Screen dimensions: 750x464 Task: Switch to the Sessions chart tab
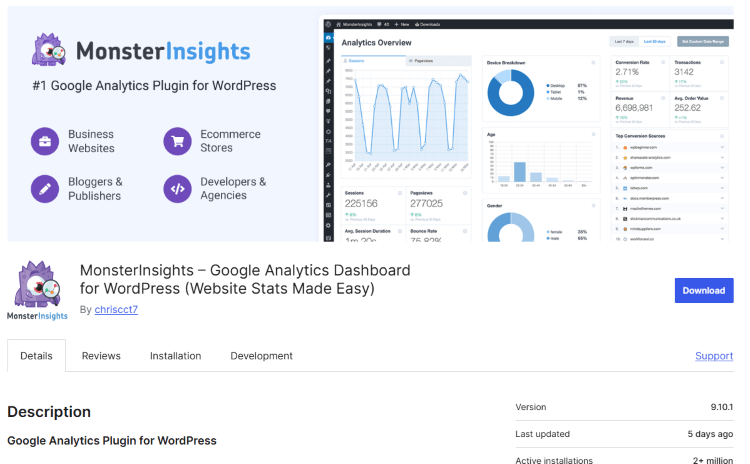click(x=373, y=61)
